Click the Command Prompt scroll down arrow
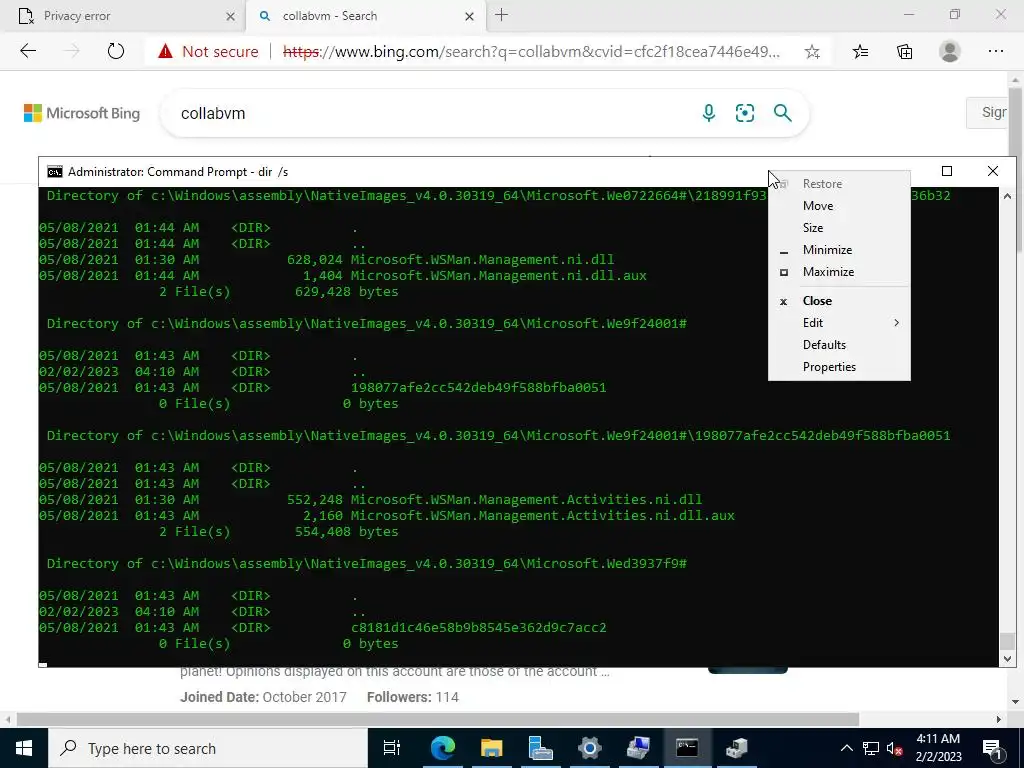The width and height of the screenshot is (1024, 768). tap(1007, 660)
